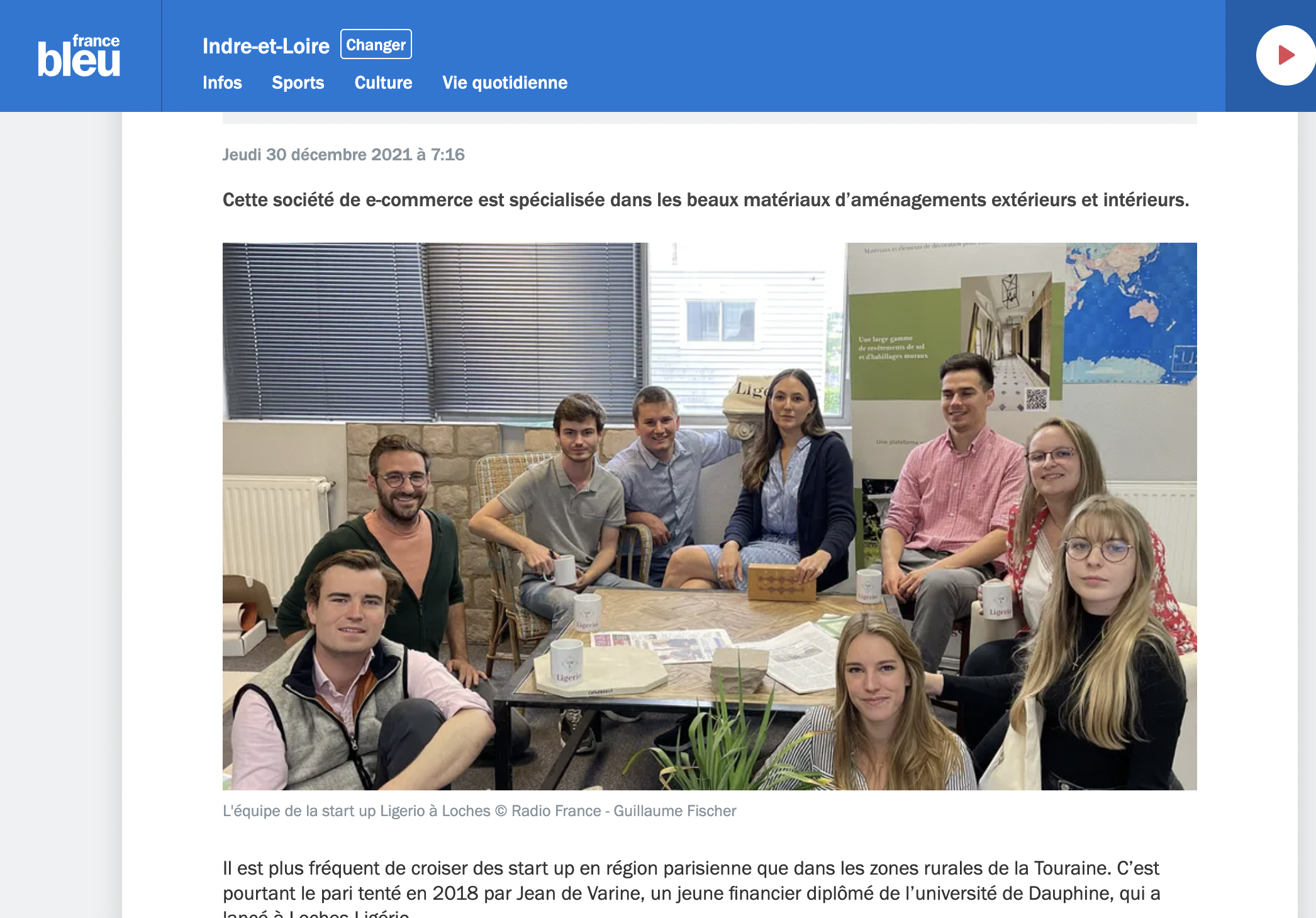
Task: Open the Ligerio team photo
Action: [710, 516]
